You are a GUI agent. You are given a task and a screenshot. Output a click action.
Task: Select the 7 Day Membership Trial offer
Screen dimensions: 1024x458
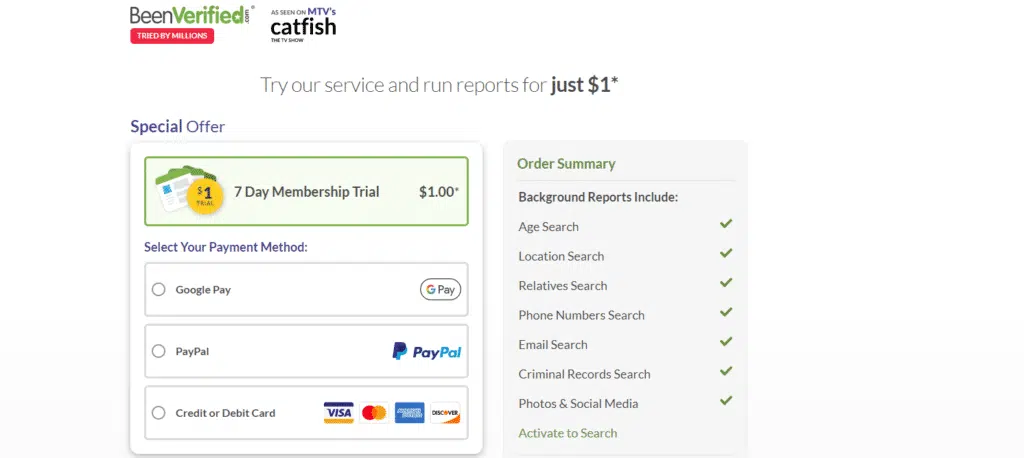point(306,192)
